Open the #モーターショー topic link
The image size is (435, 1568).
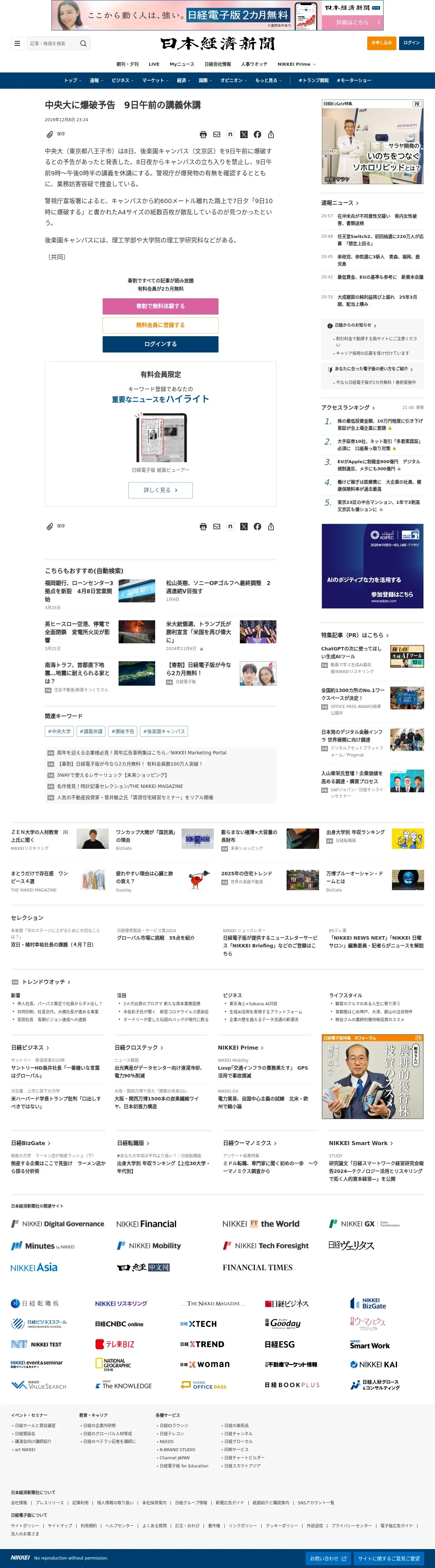(354, 80)
